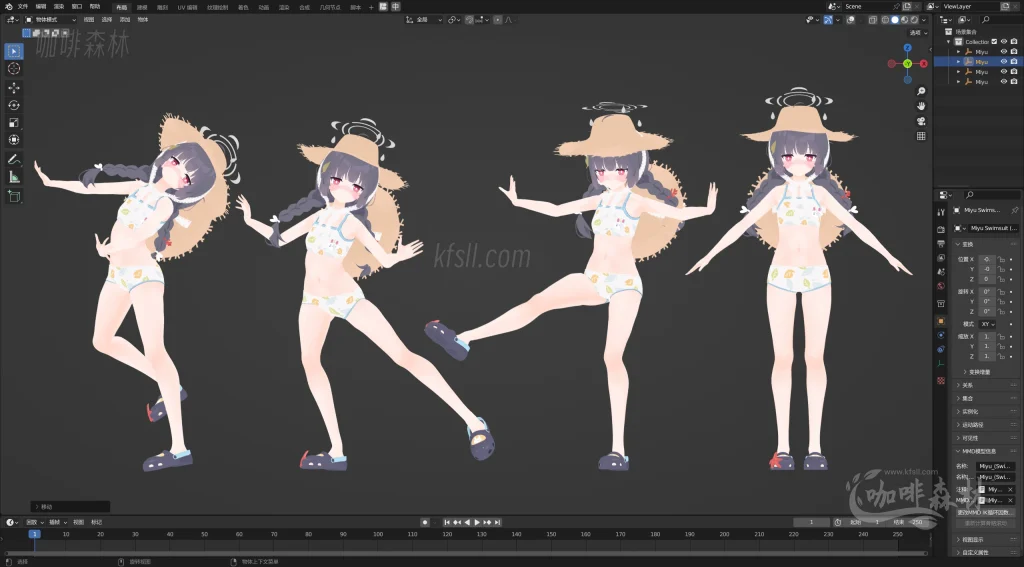Open the Tool properties tab
This screenshot has width=1024, height=567.
click(x=940, y=212)
